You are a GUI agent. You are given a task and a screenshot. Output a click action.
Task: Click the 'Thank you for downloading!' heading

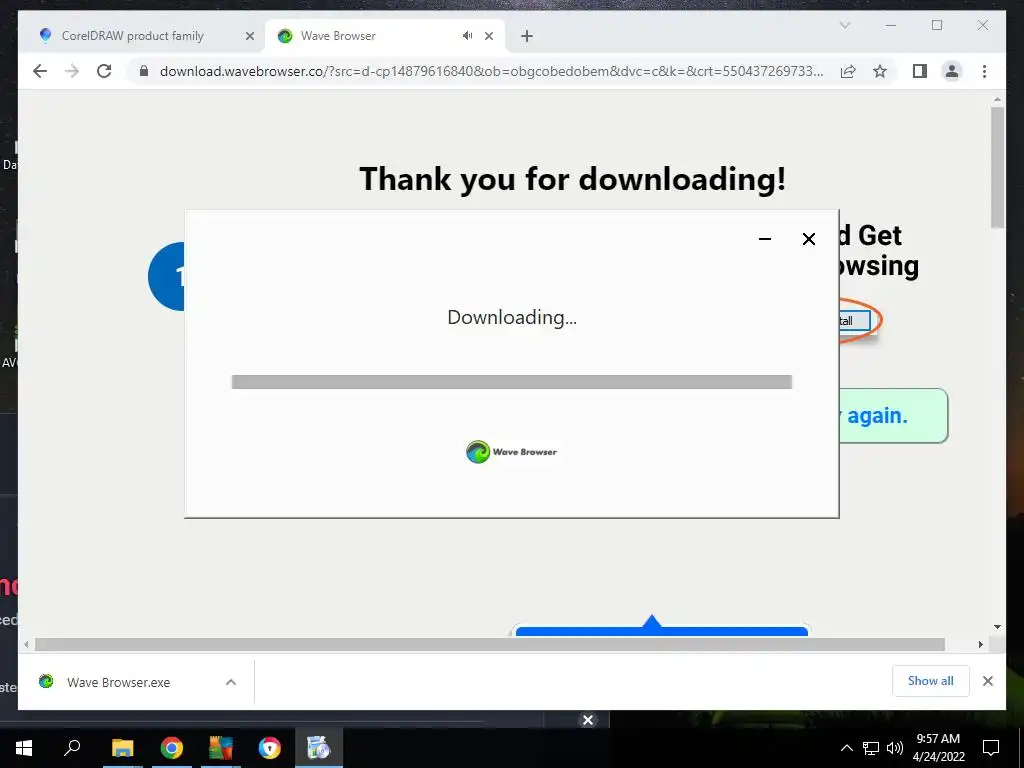pyautogui.click(x=573, y=179)
